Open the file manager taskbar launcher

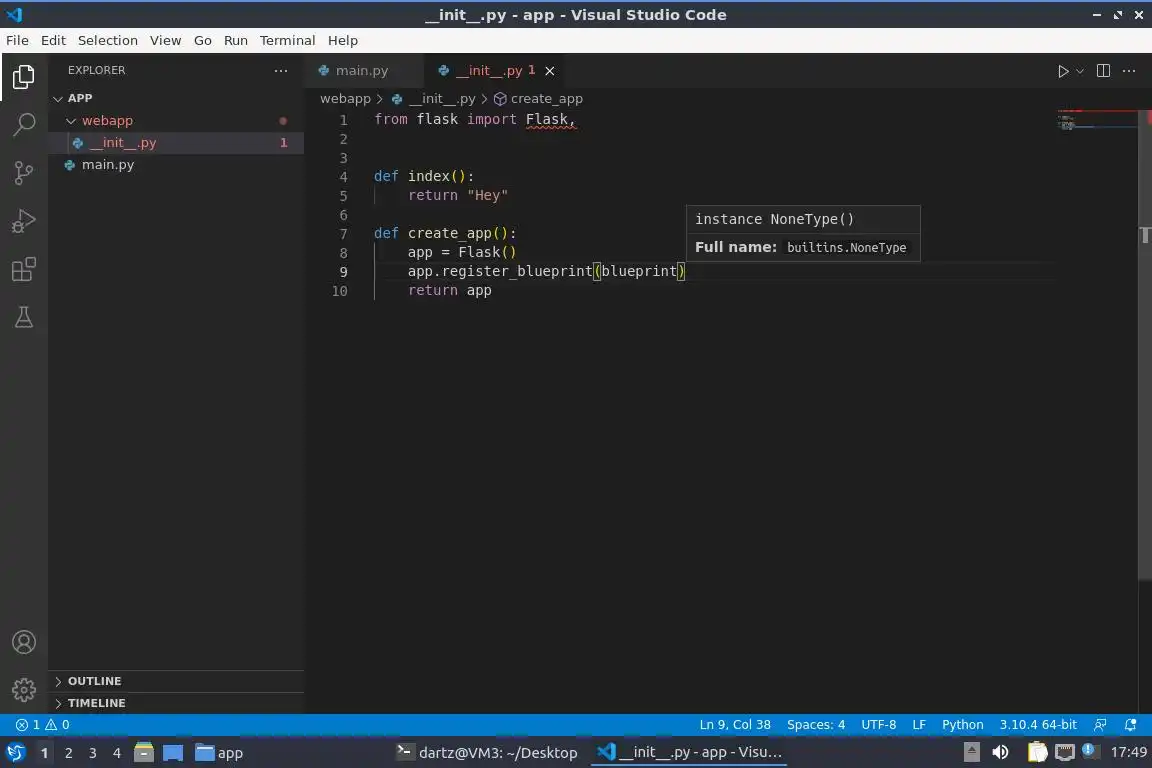point(144,753)
